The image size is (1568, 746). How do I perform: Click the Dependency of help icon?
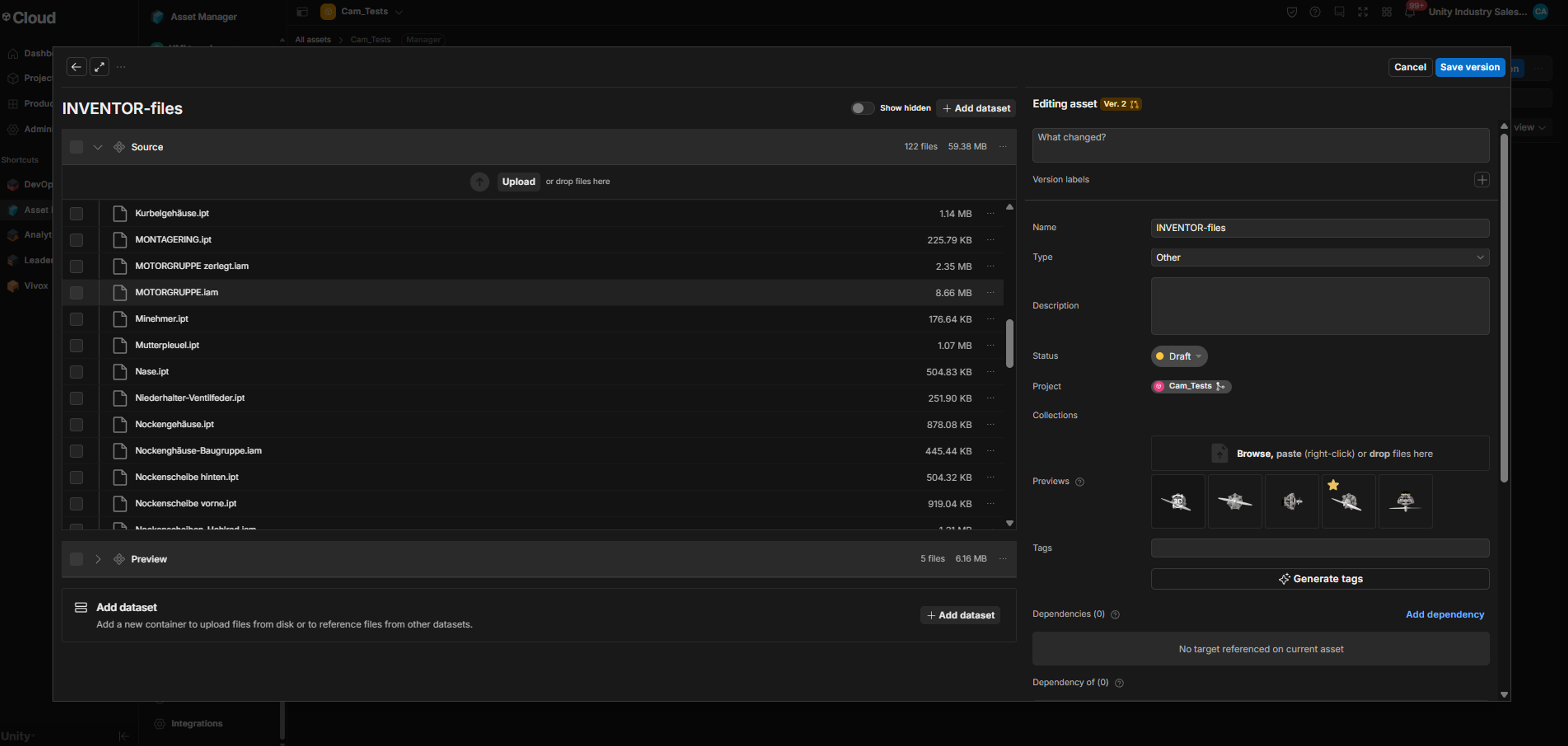point(1119,683)
